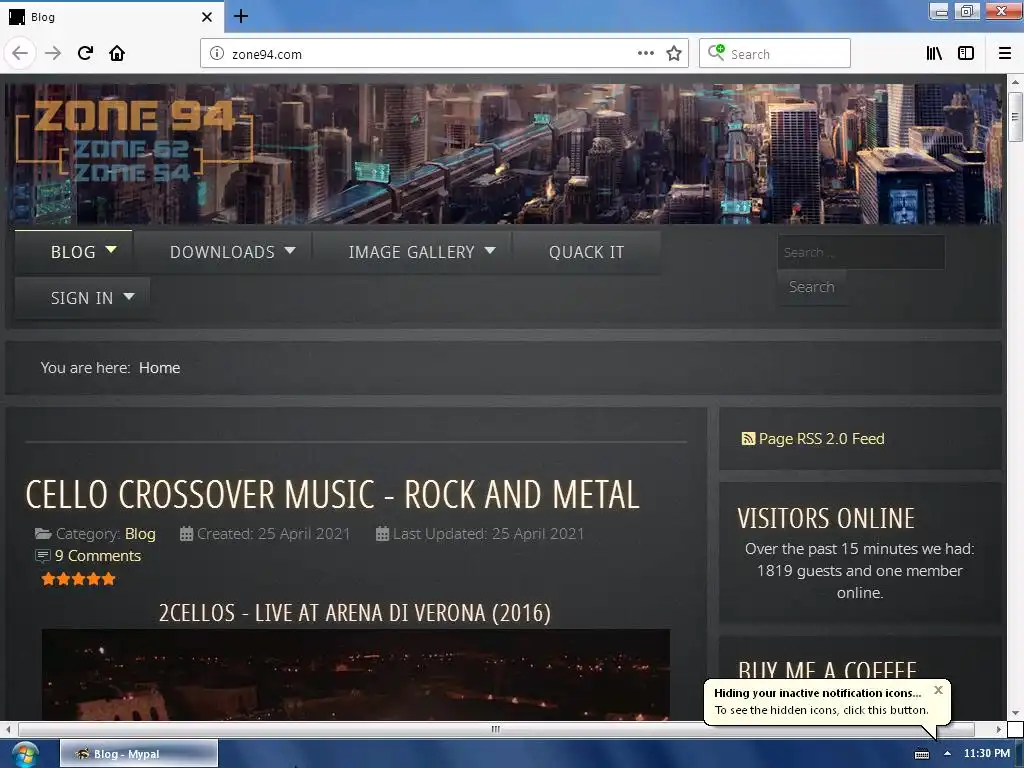The width and height of the screenshot is (1024, 768).
Task: Click the scroll down arrow
Action: point(1015,713)
